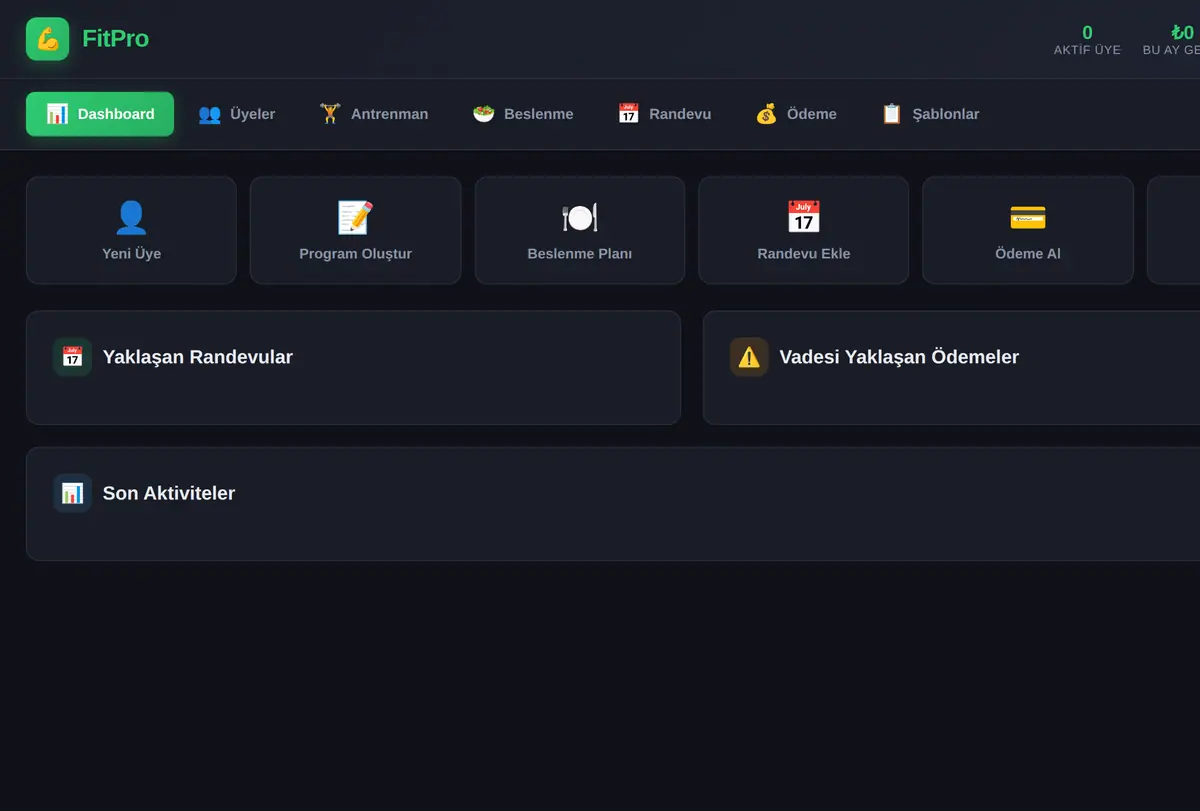Screen dimensions: 1200x811
Task: Click warning icon beside Vadesi Yaklaşan Ödemeler
Action: 749,357
